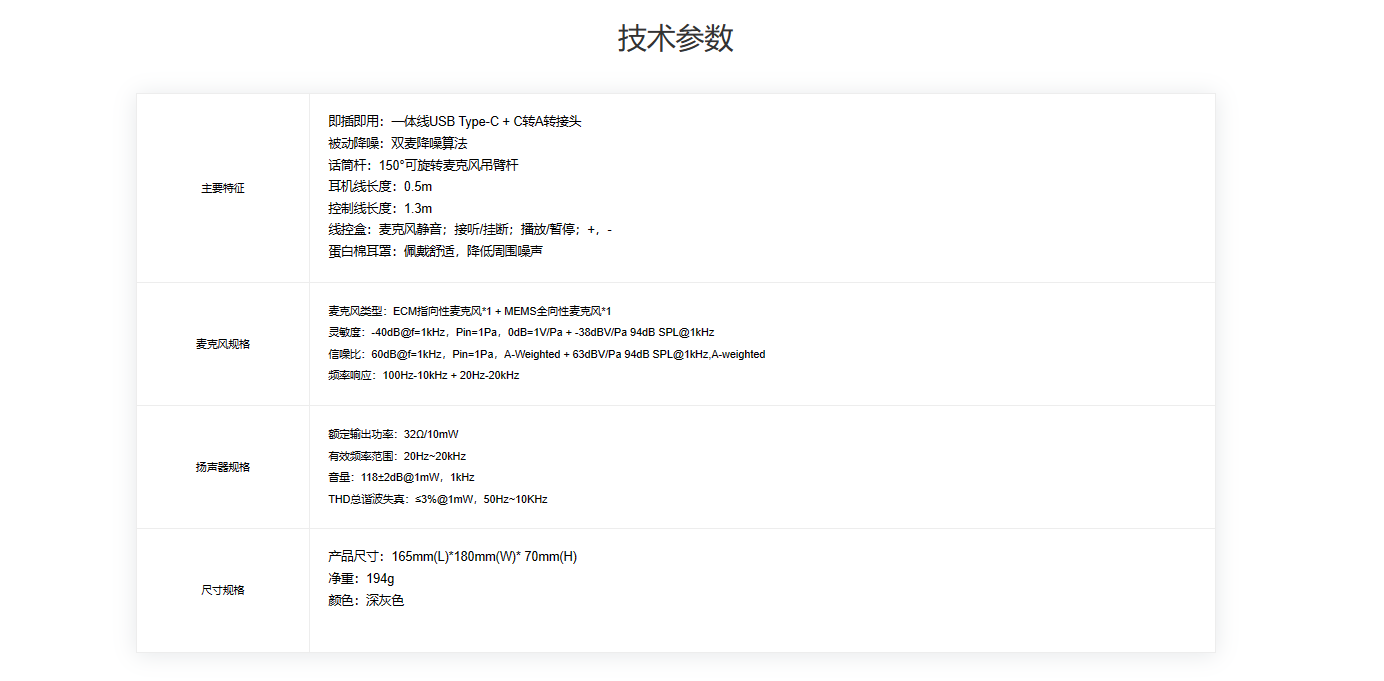
Task: Select the 线控盒 controls description line
Action: (470, 230)
